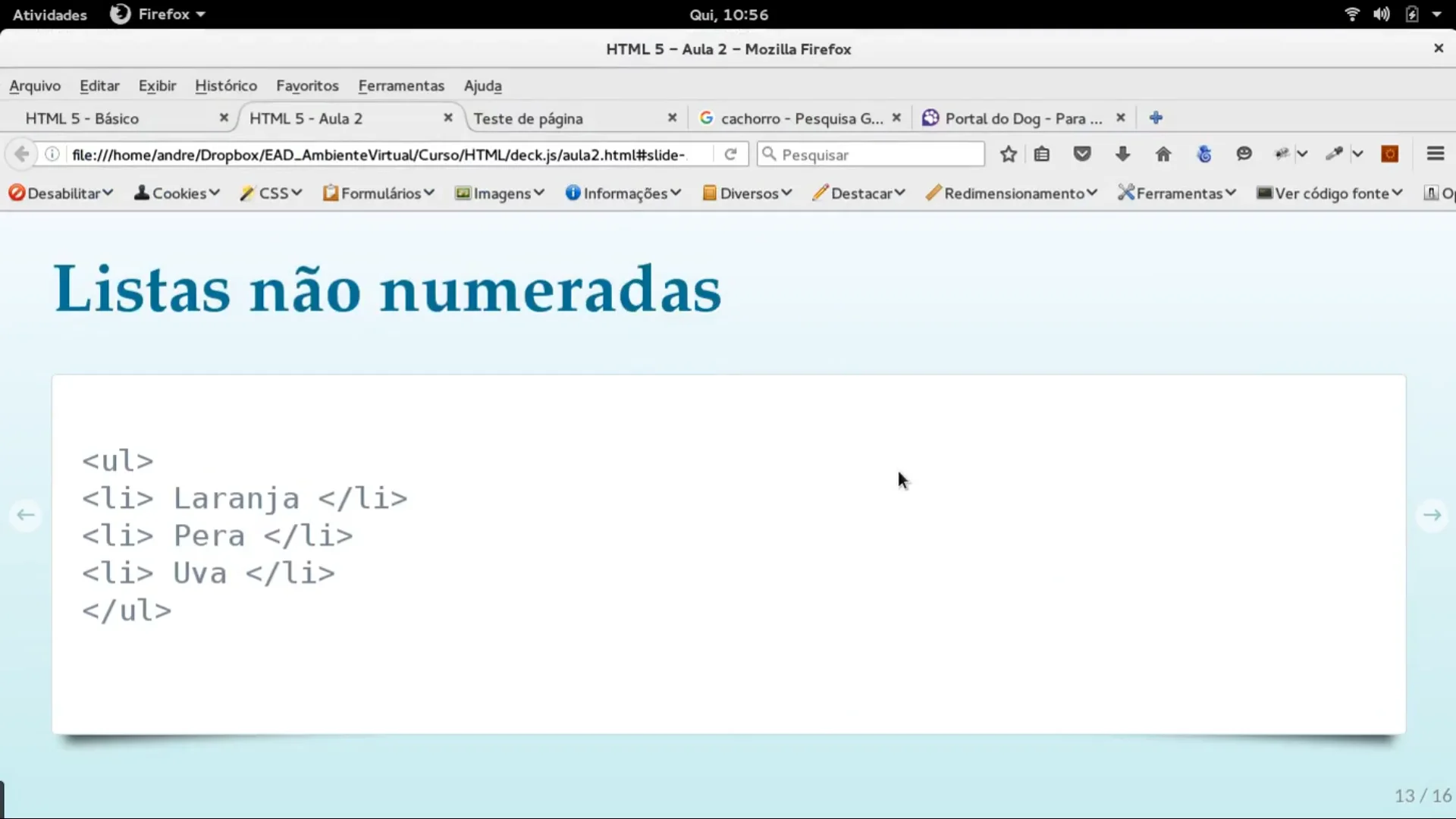Open the Downloads arrow icon

pyautogui.click(x=1122, y=154)
